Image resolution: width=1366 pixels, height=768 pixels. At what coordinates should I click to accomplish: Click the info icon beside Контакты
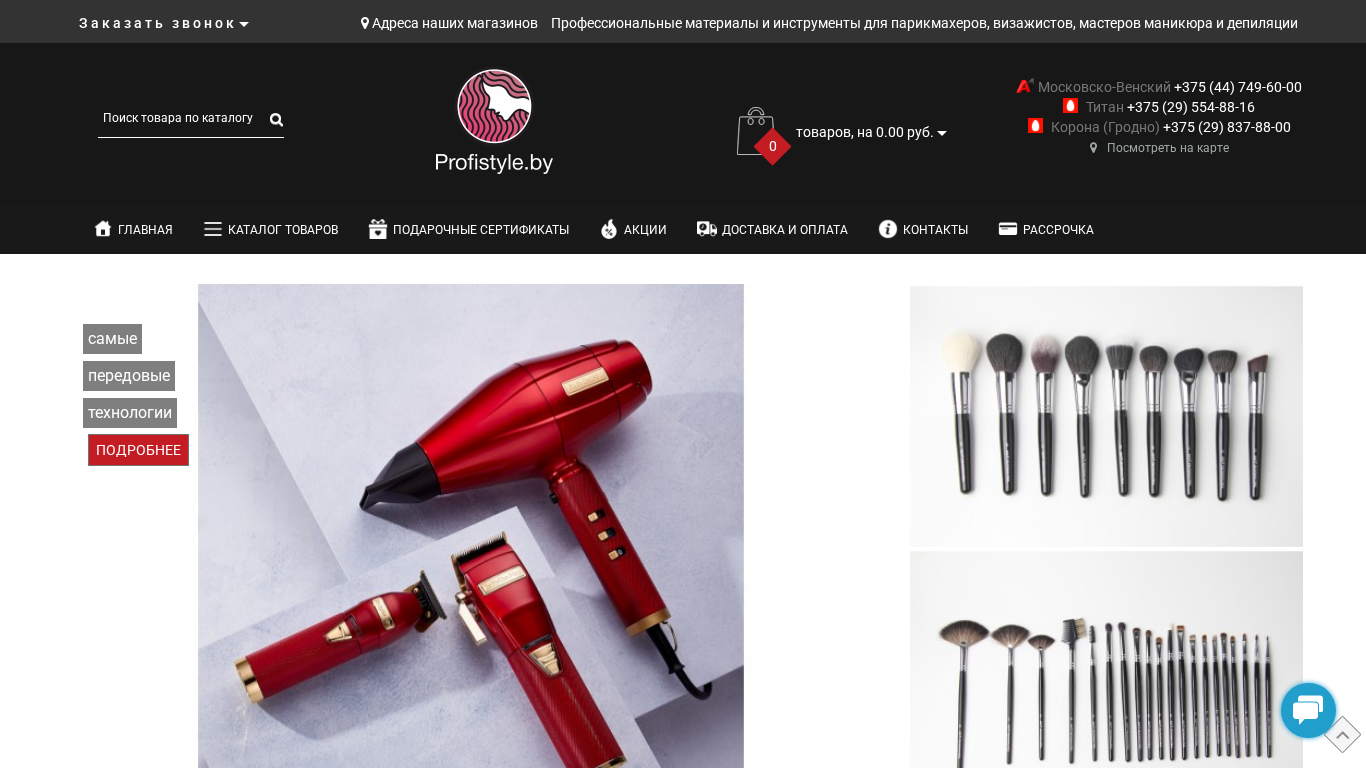888,229
